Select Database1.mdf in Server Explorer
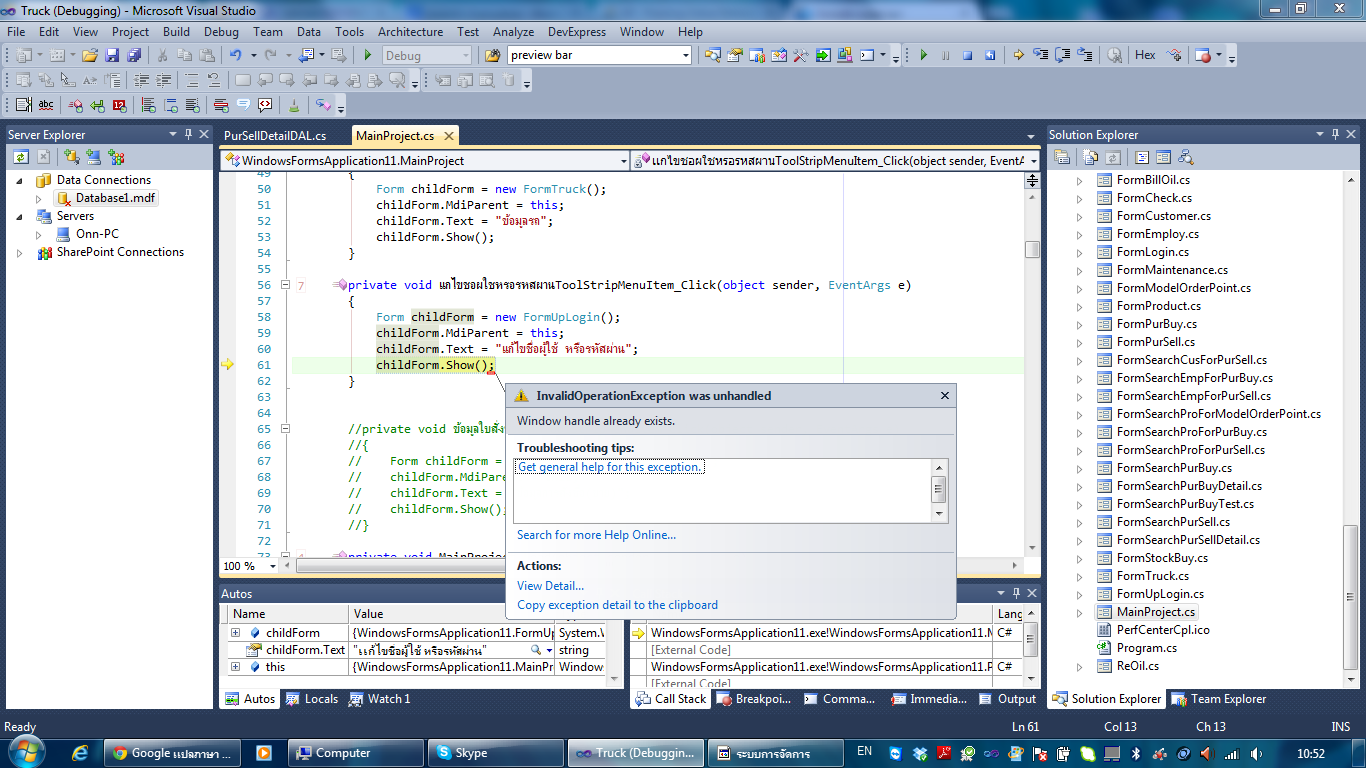Image resolution: width=1366 pixels, height=768 pixels. tap(107, 198)
